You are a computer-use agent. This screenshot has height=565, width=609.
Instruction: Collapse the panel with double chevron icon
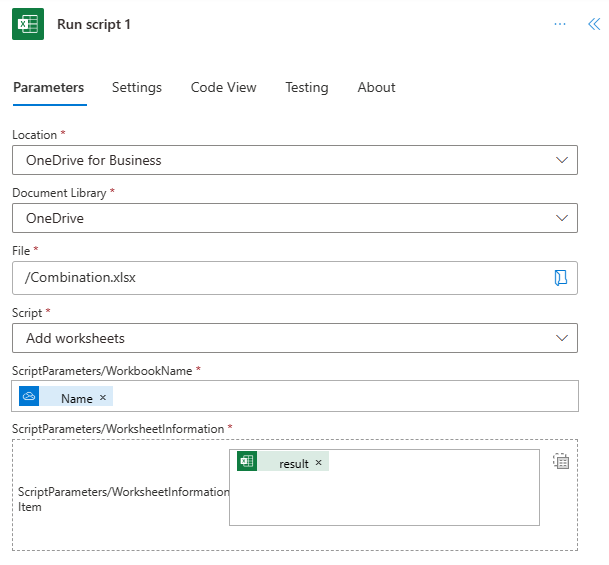coord(594,24)
